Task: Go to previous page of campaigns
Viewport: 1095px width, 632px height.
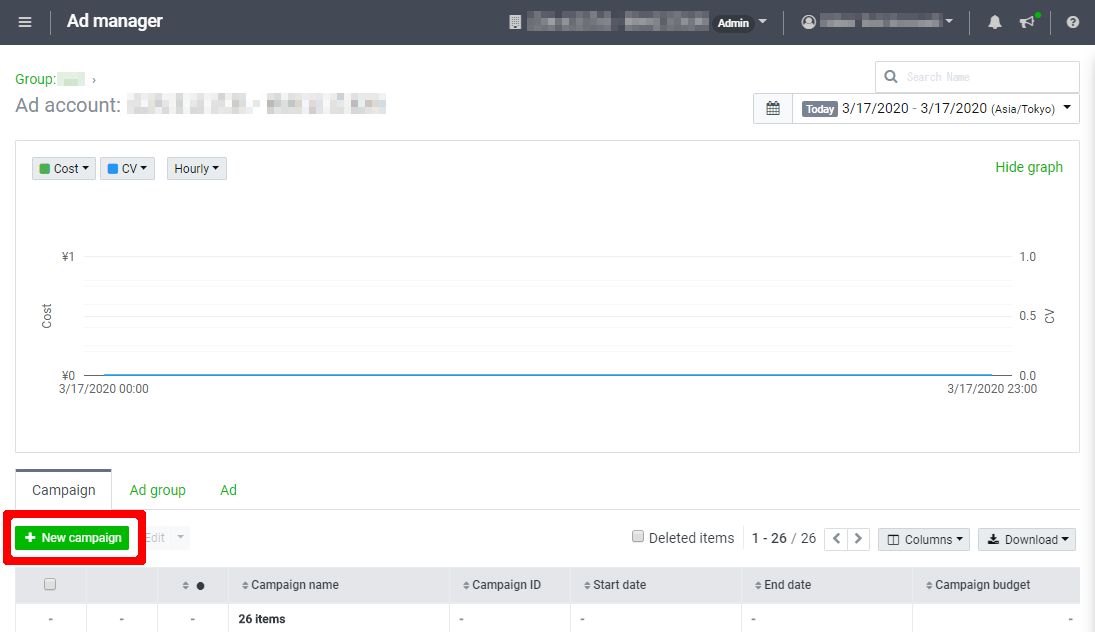Action: [836, 538]
